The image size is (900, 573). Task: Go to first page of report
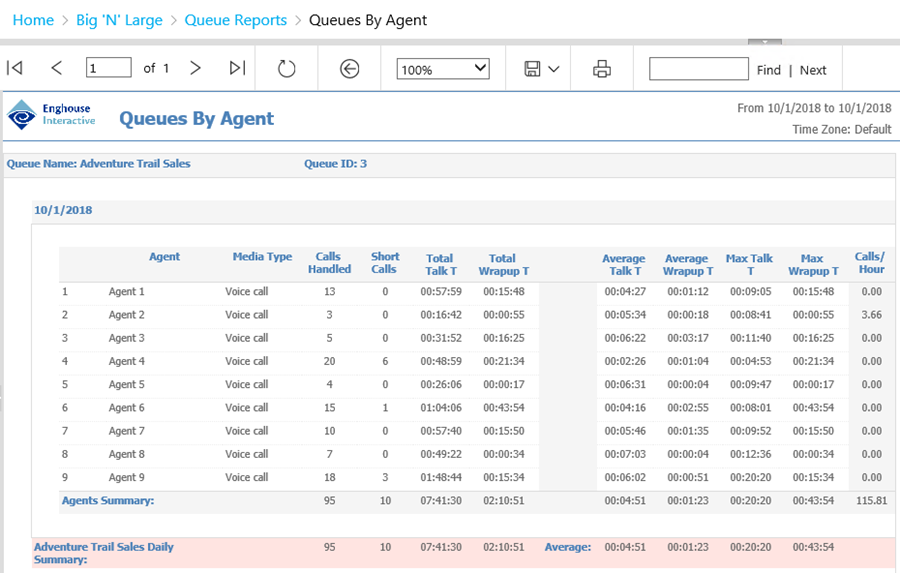[15, 68]
